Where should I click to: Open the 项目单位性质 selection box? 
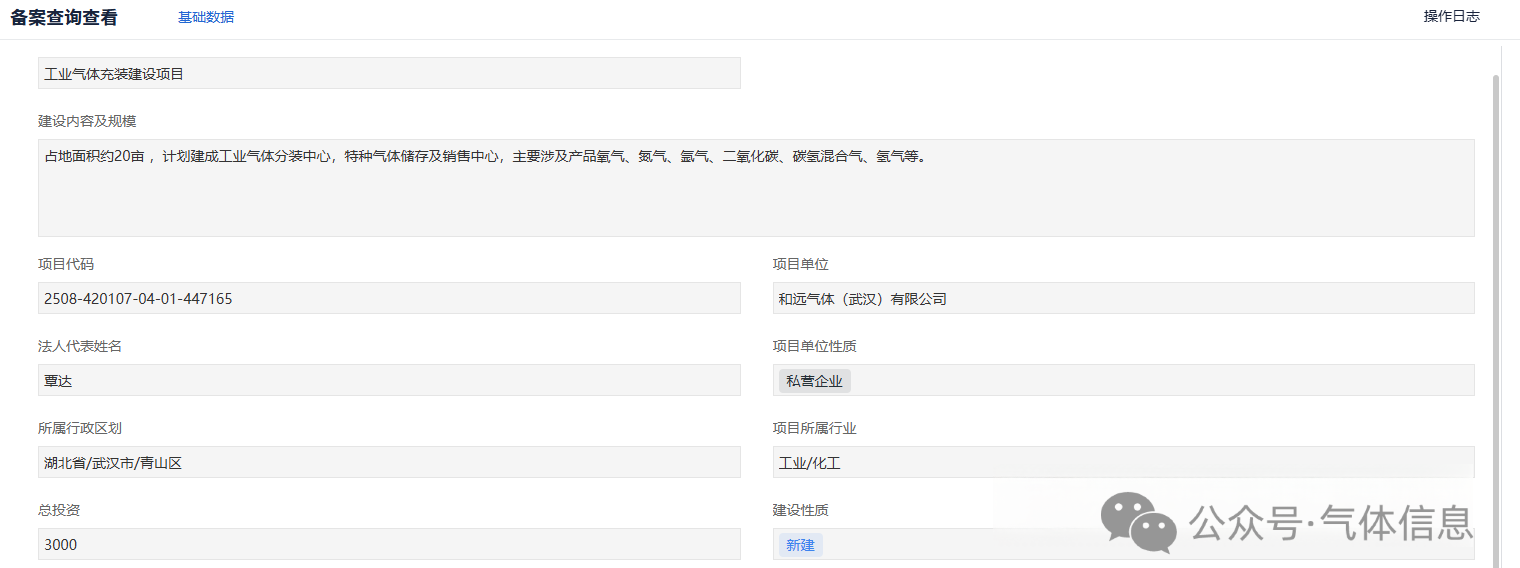coord(1160,380)
